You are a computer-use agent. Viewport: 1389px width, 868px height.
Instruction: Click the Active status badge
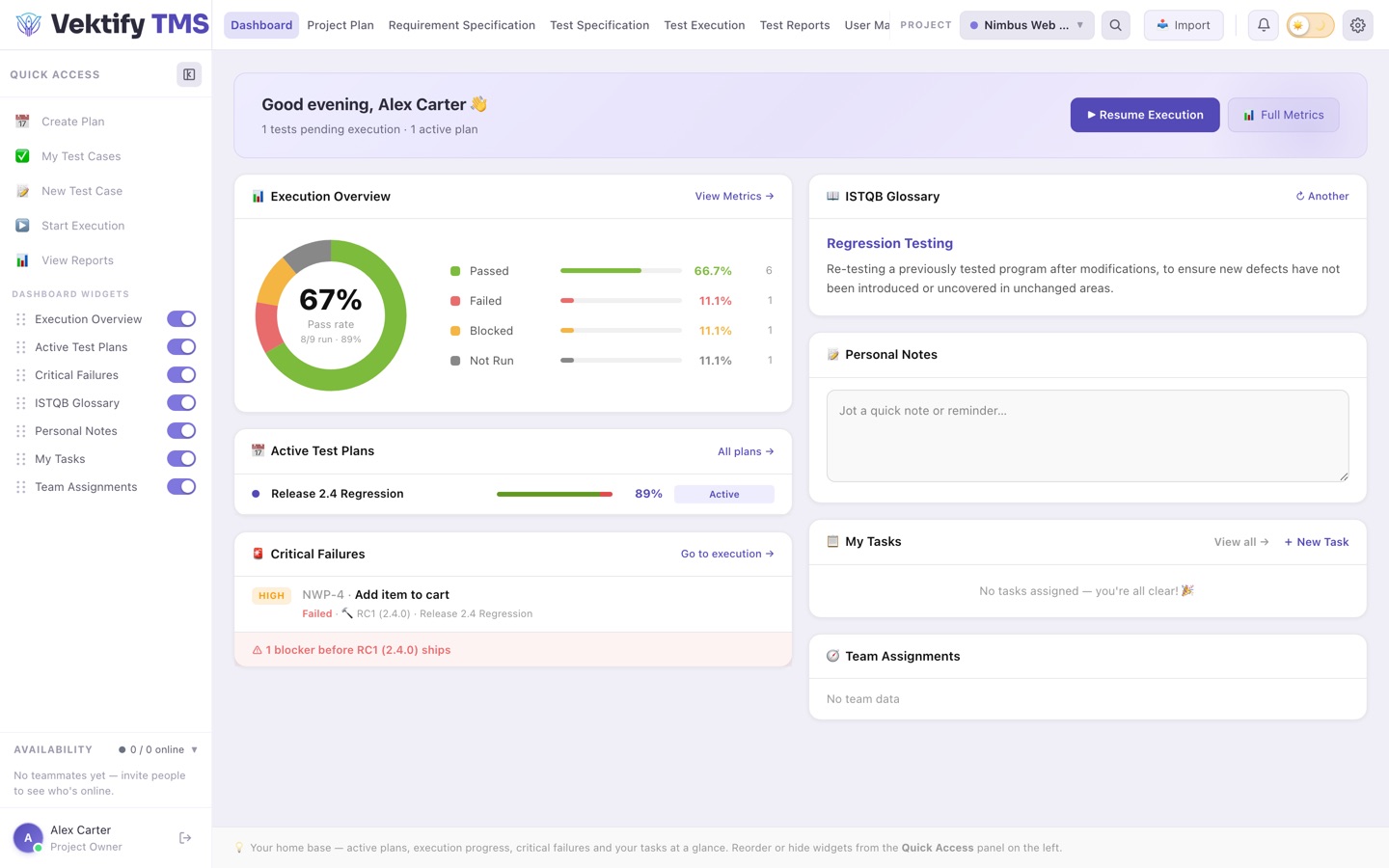pyautogui.click(x=724, y=494)
